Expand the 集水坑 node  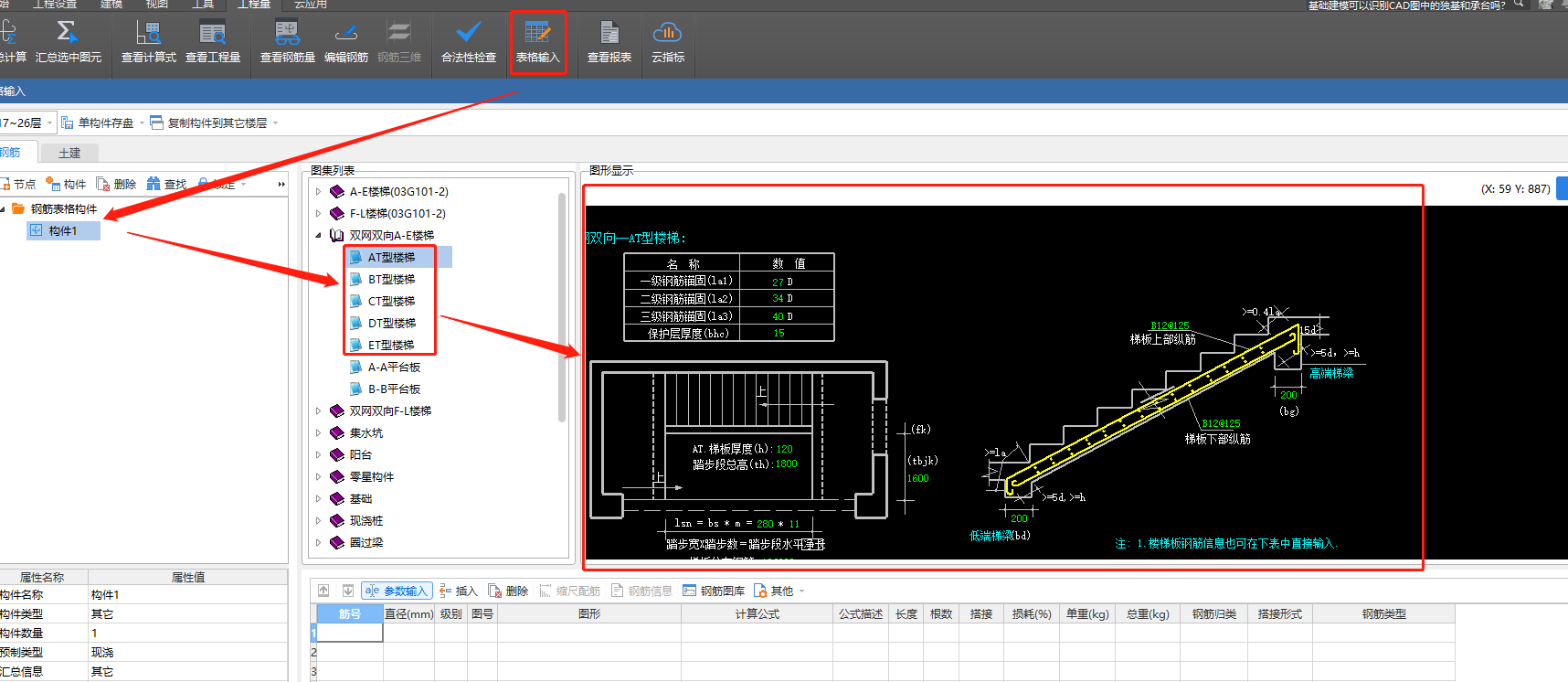coord(319,432)
